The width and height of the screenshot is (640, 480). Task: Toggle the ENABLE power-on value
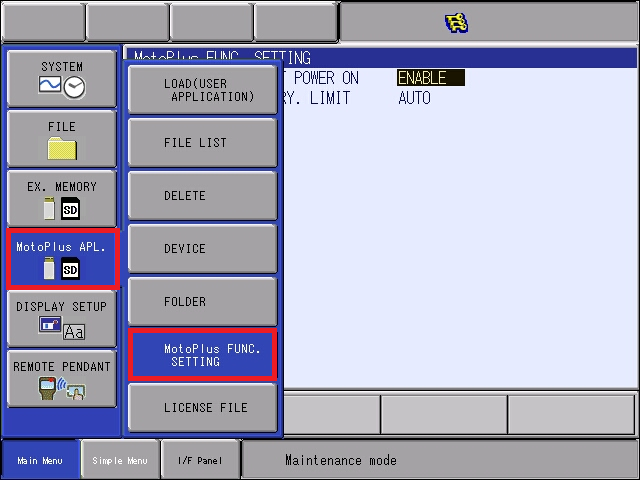point(431,78)
